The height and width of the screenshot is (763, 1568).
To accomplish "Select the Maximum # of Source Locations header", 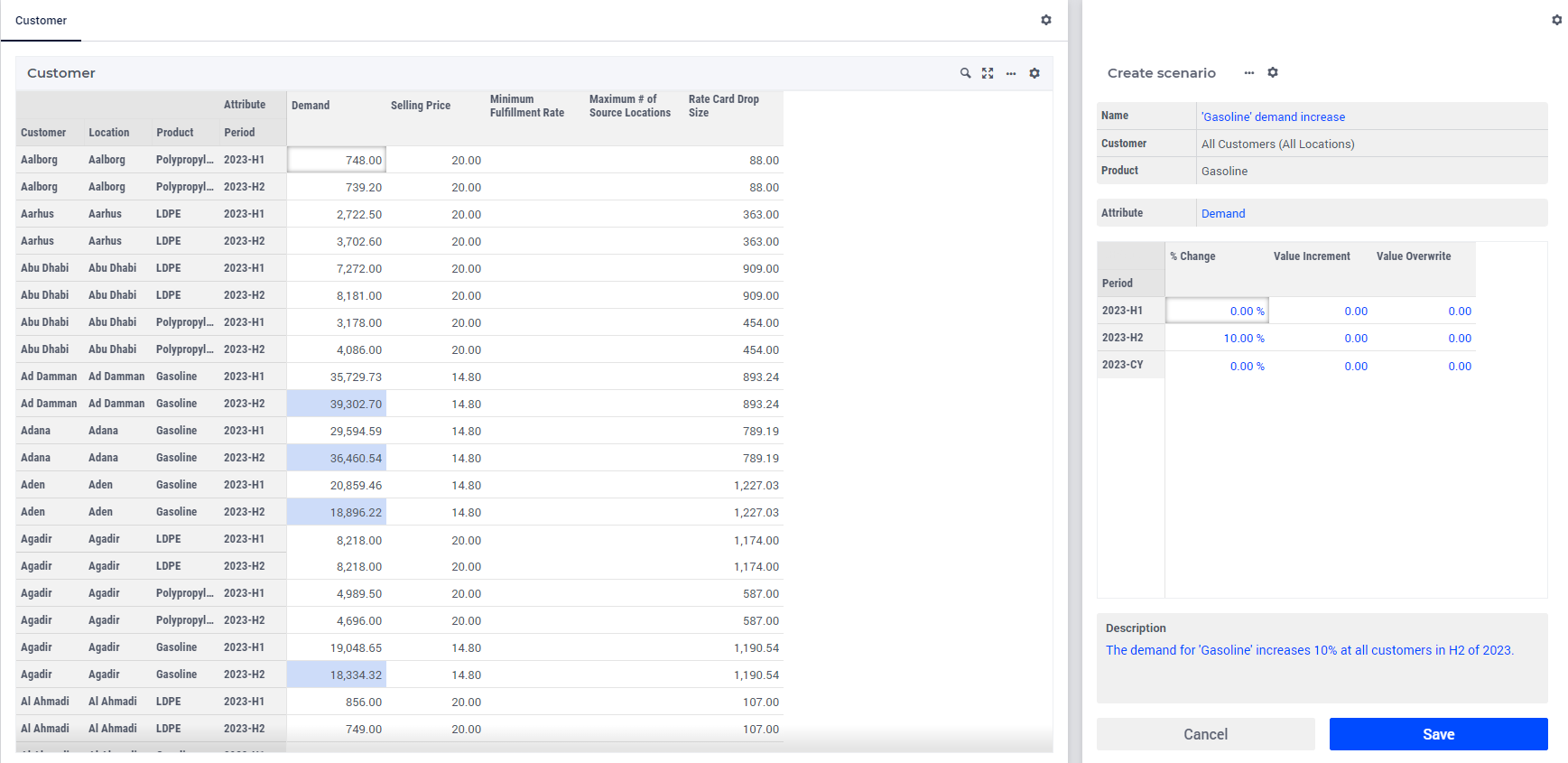I will coord(634,106).
